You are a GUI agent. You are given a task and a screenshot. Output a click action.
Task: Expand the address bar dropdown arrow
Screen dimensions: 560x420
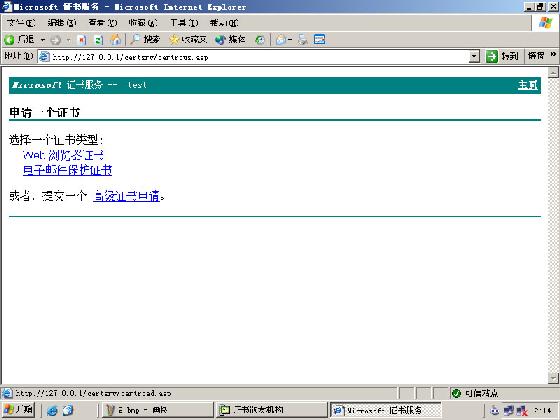click(x=474, y=56)
